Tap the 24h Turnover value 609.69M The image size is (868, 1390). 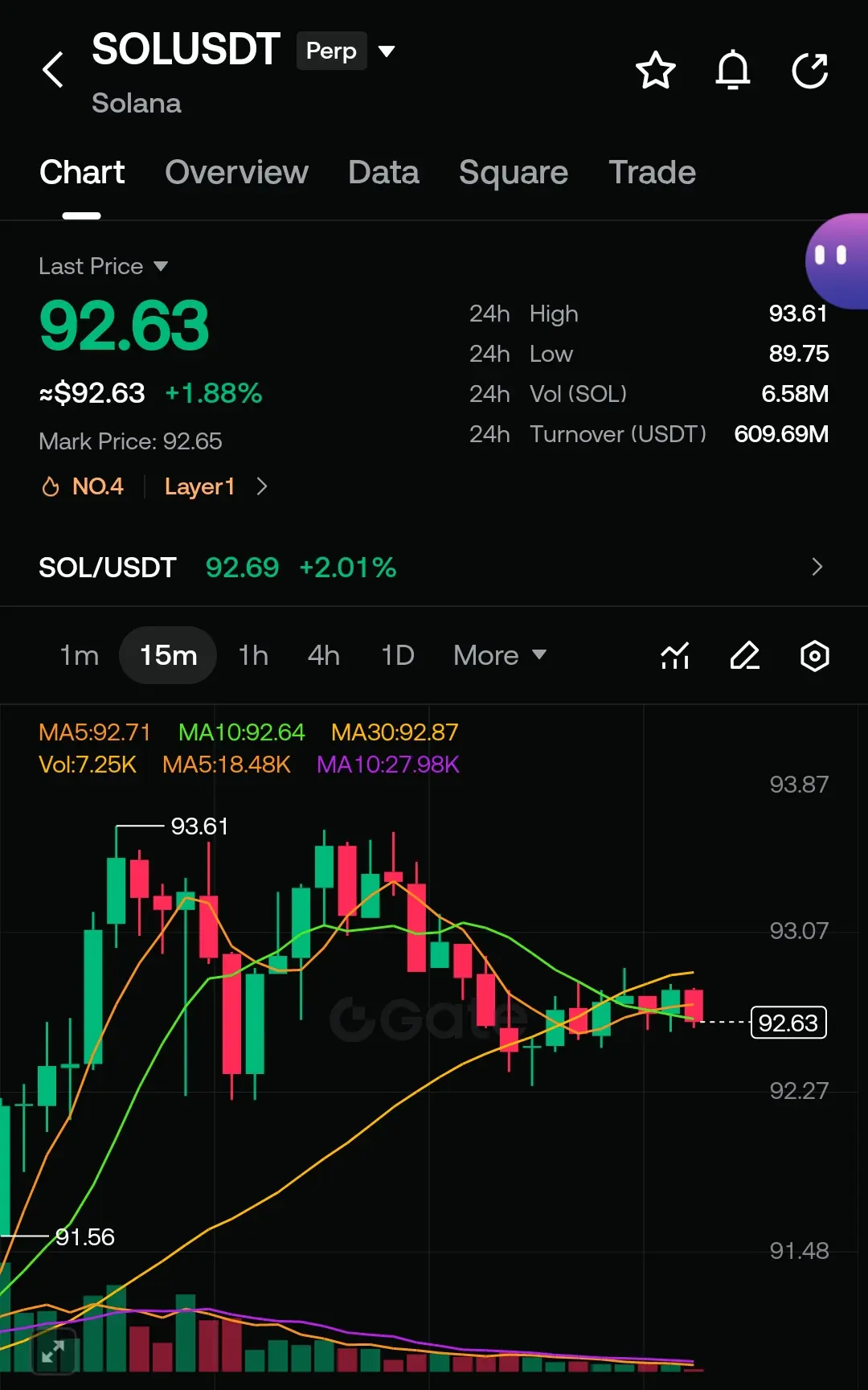(x=781, y=434)
